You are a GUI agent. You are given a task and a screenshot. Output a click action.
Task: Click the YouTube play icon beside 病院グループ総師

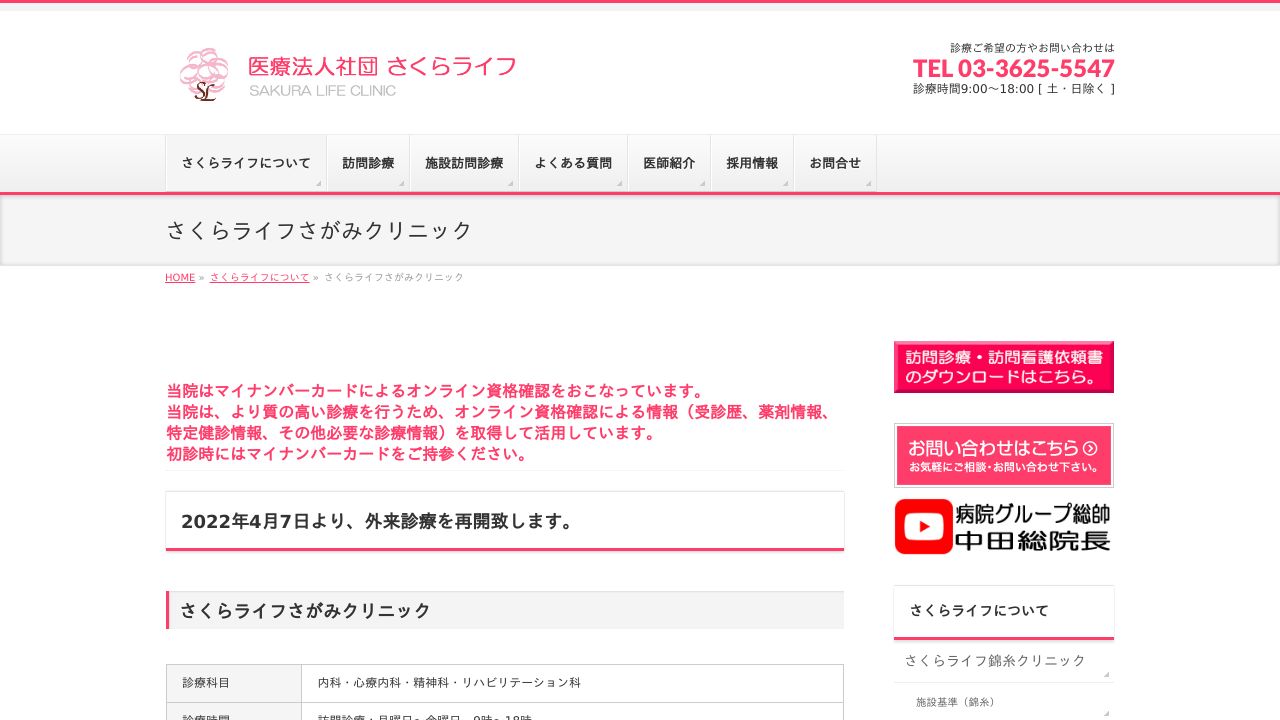(922, 527)
